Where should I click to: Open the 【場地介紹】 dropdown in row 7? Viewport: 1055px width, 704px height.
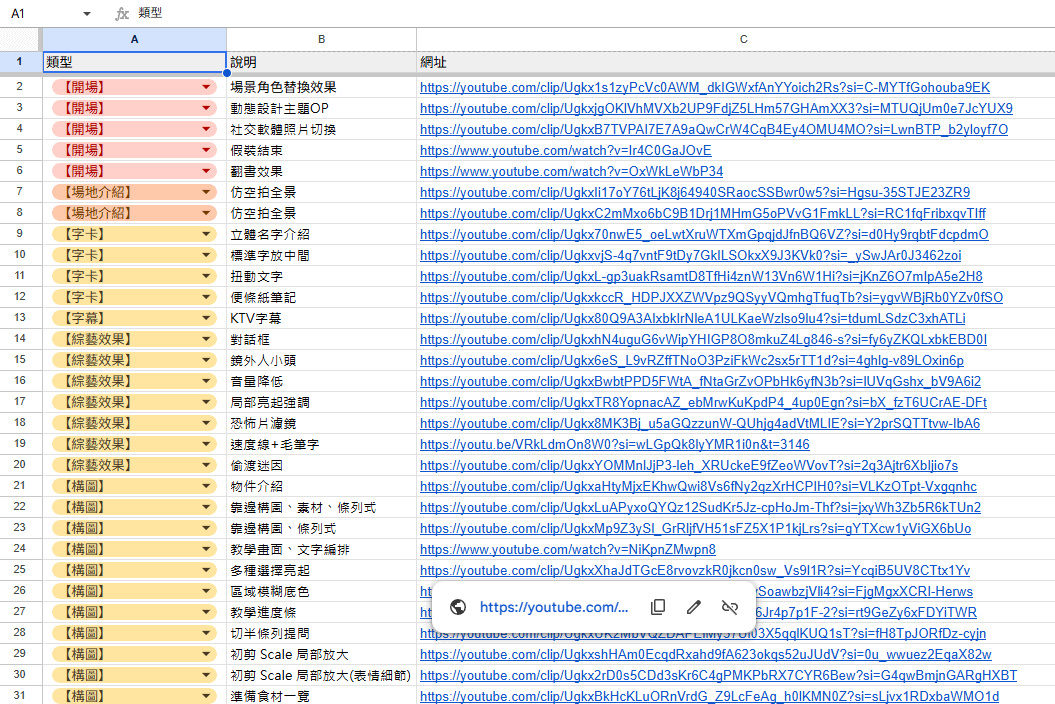(207, 192)
